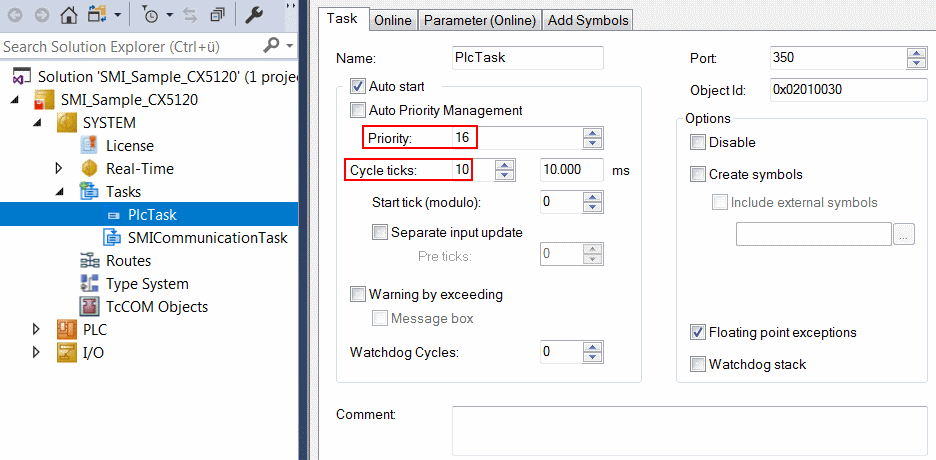Uncheck the Auto start checkbox
Screen dimensions: 936x460
pyautogui.click(x=358, y=87)
